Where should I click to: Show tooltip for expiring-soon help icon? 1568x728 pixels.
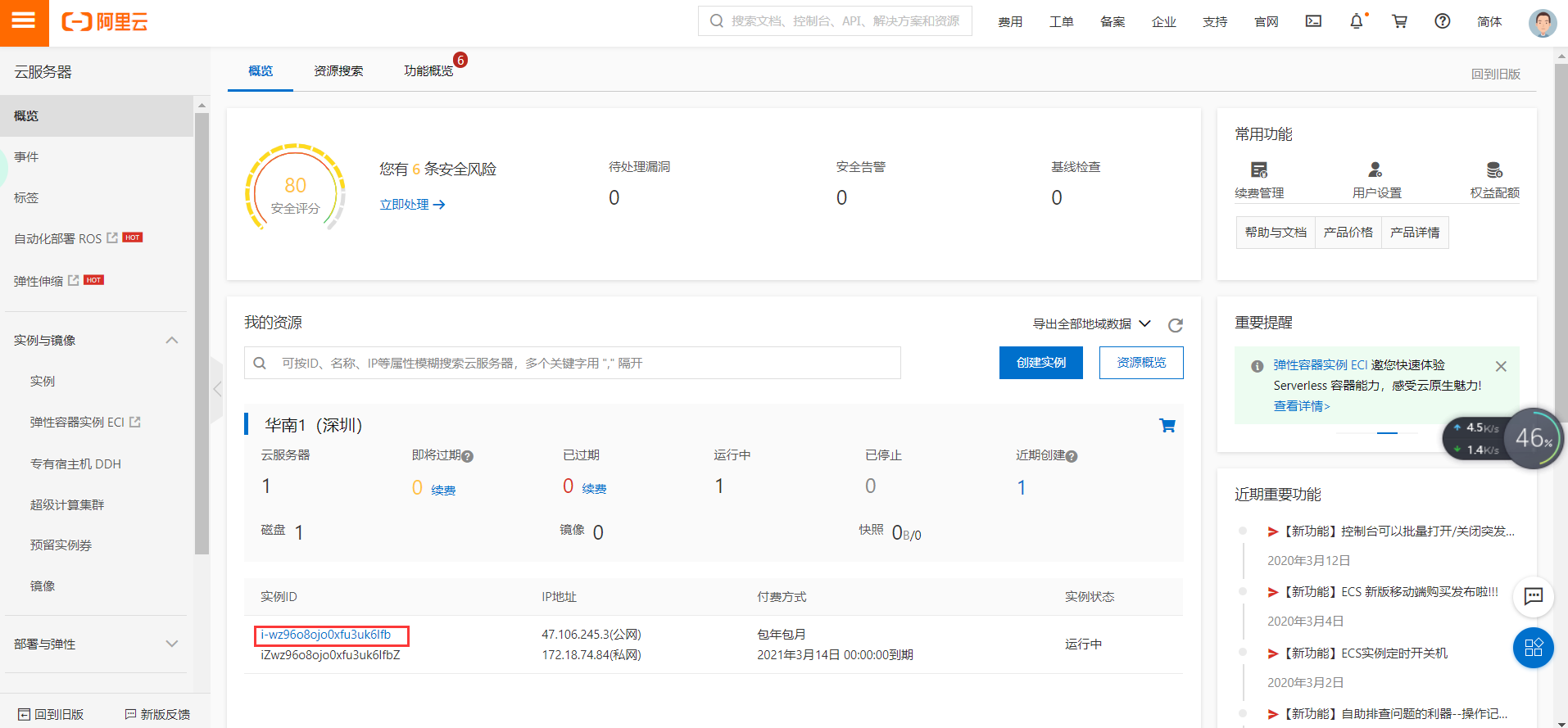tap(467, 457)
